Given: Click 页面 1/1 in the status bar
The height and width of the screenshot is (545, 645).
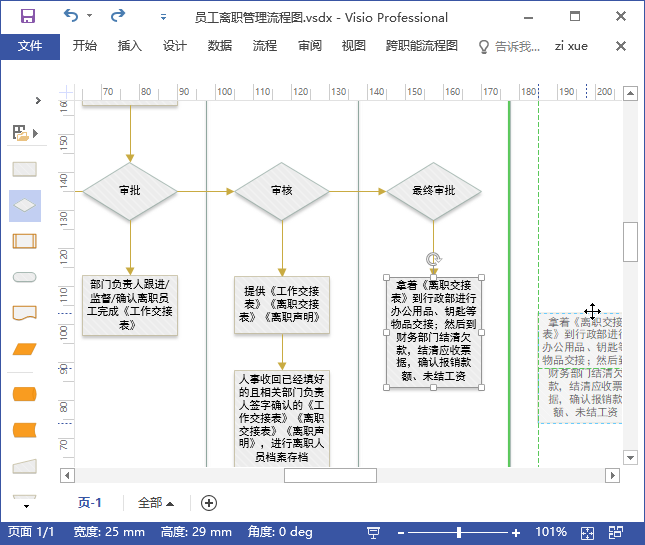Looking at the screenshot, I should (x=31, y=532).
